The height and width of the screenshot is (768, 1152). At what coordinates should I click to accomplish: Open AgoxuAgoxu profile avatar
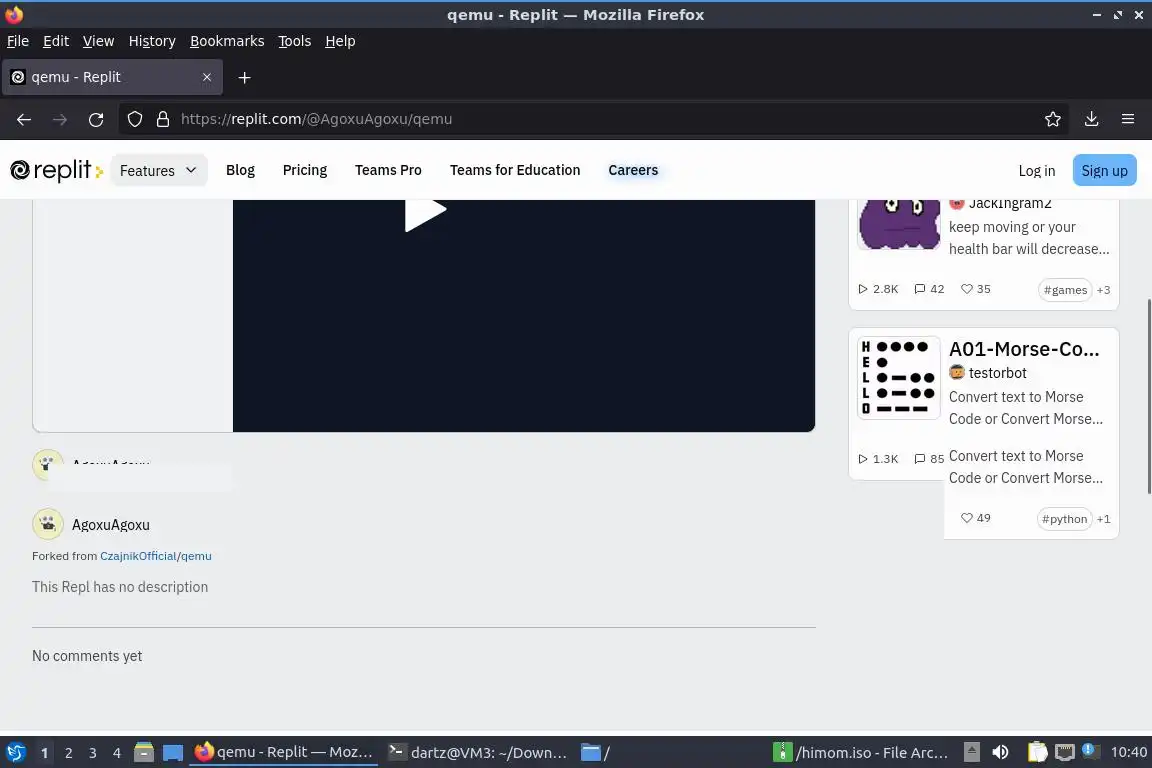pyautogui.click(x=48, y=524)
